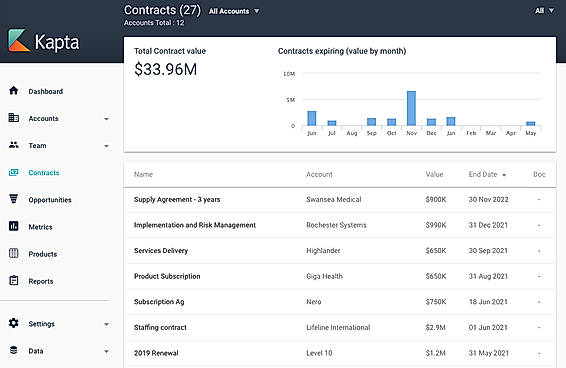The height and width of the screenshot is (368, 566).
Task: Click Giga Health account cell
Action: pos(325,276)
